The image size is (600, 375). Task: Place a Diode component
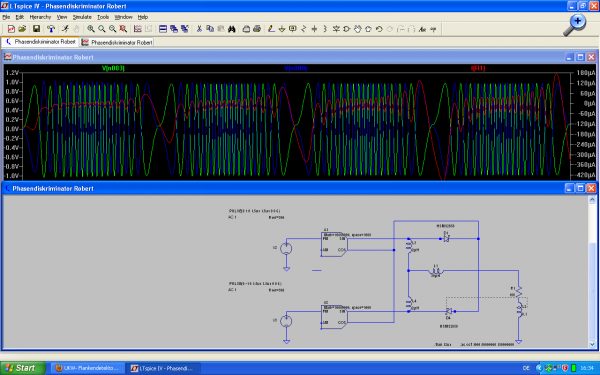click(x=336, y=29)
